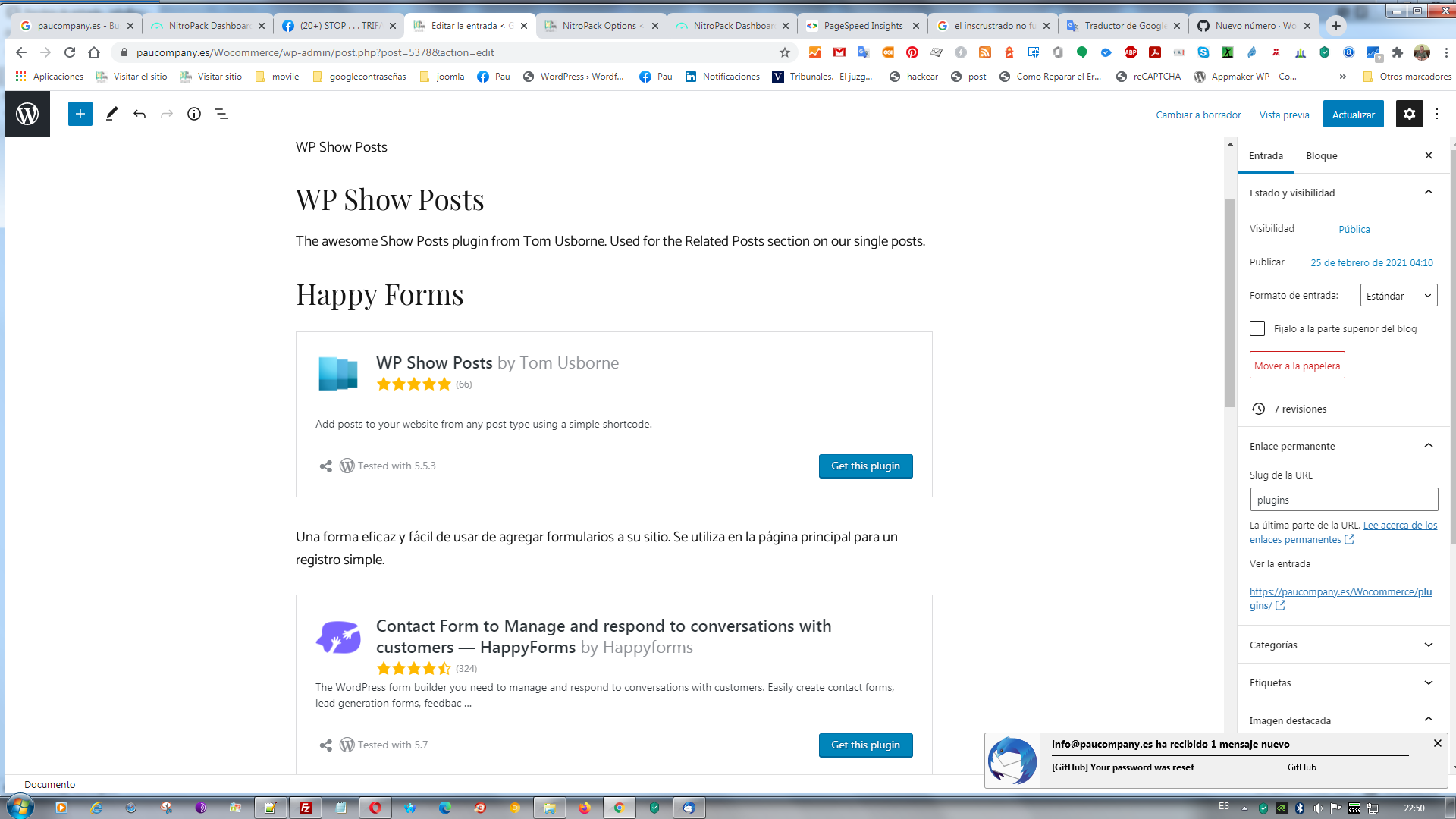Open the block list view icon
The width and height of the screenshot is (1456, 819).
[221, 114]
